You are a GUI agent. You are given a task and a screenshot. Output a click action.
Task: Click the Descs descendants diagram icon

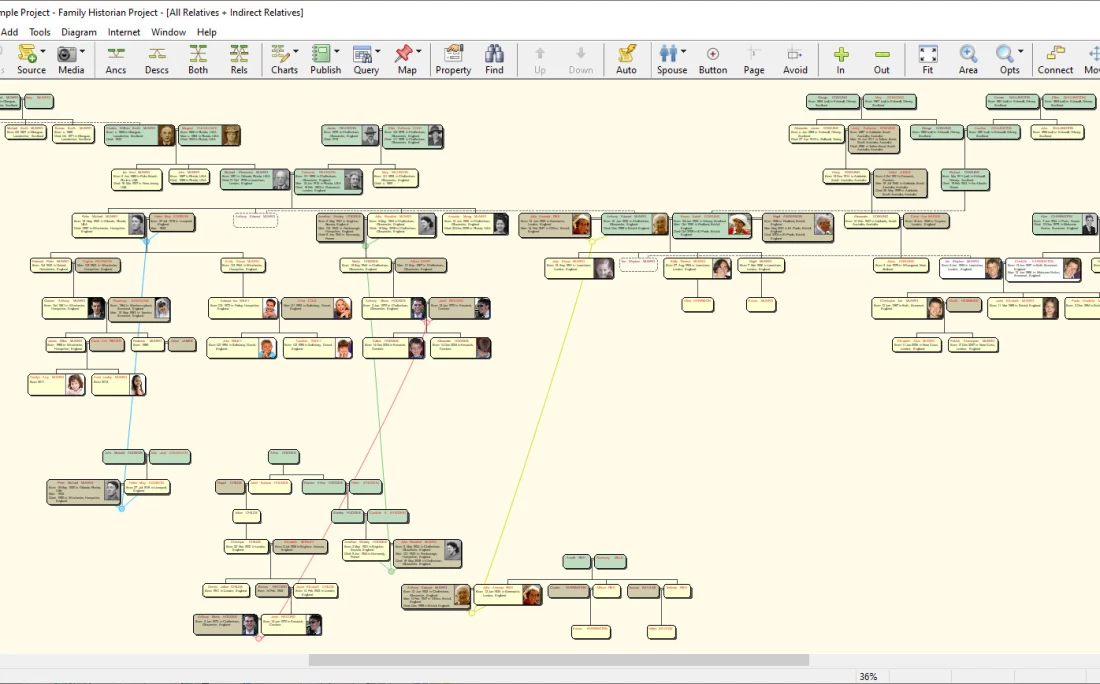click(x=157, y=59)
